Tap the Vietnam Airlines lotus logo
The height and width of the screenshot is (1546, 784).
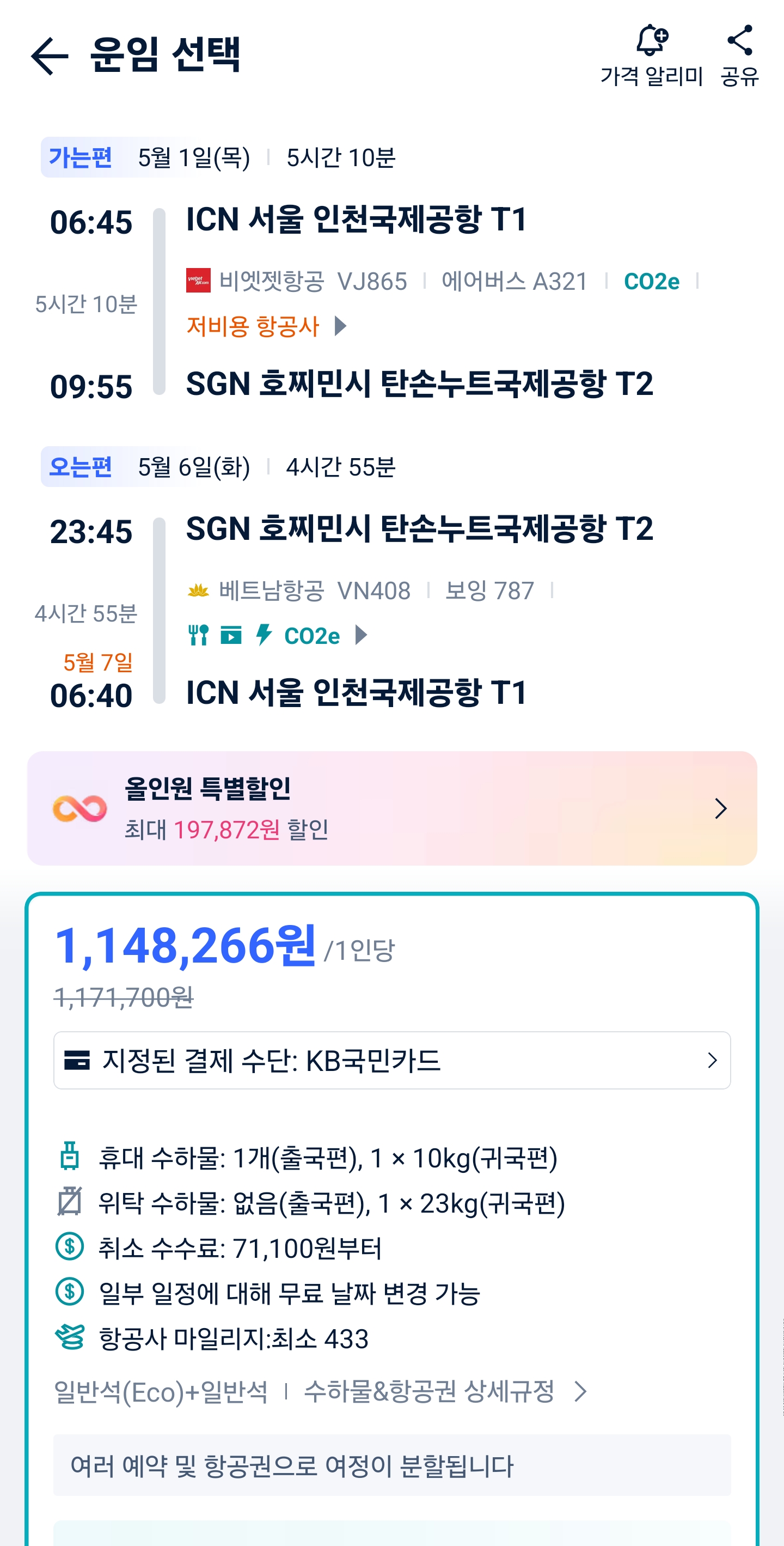(x=198, y=591)
